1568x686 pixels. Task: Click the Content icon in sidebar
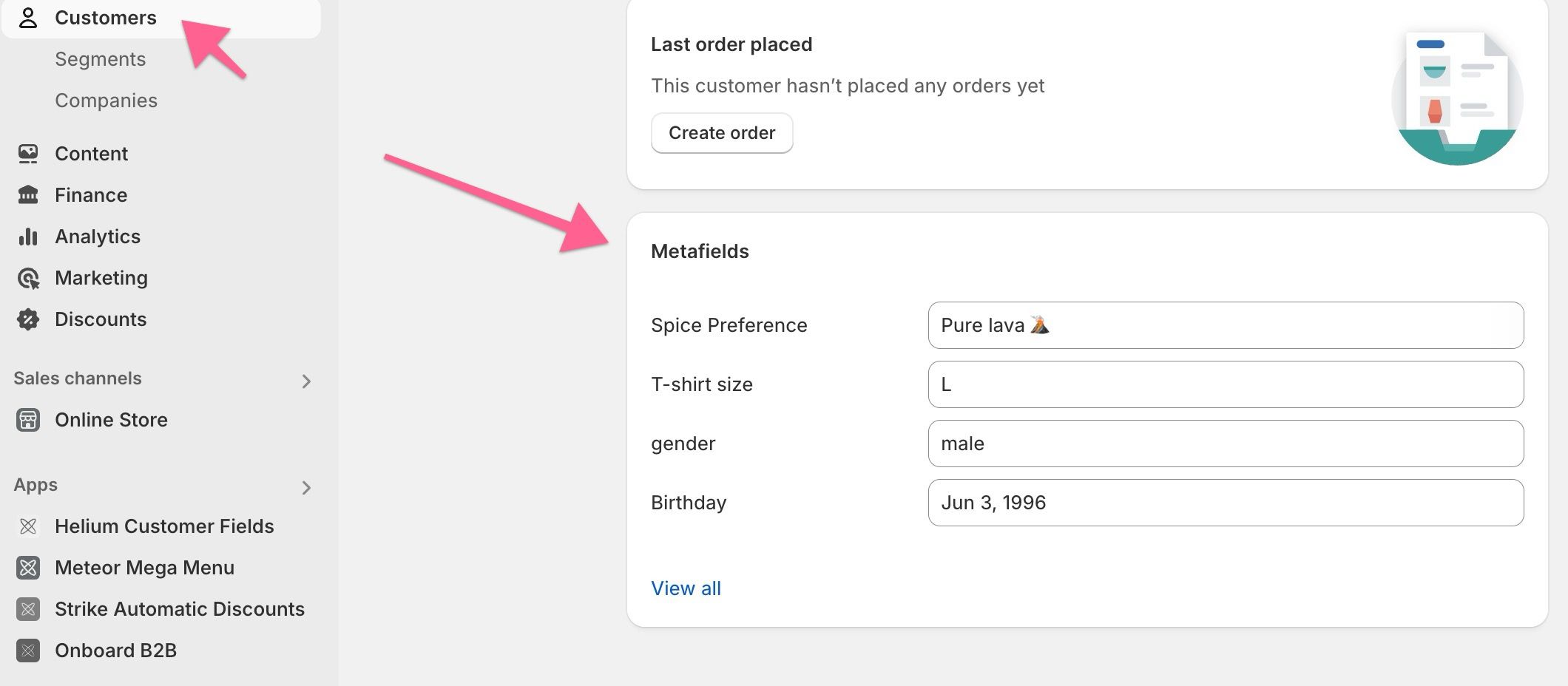tap(28, 154)
